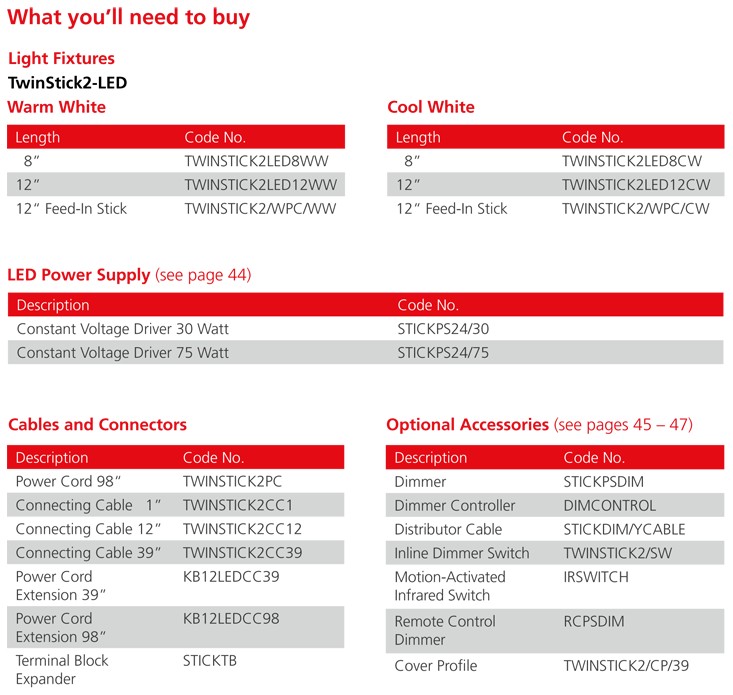Click the TWINSTICK2/WPC/WW code cell
Viewport: 733px width, 695px height.
(x=260, y=209)
